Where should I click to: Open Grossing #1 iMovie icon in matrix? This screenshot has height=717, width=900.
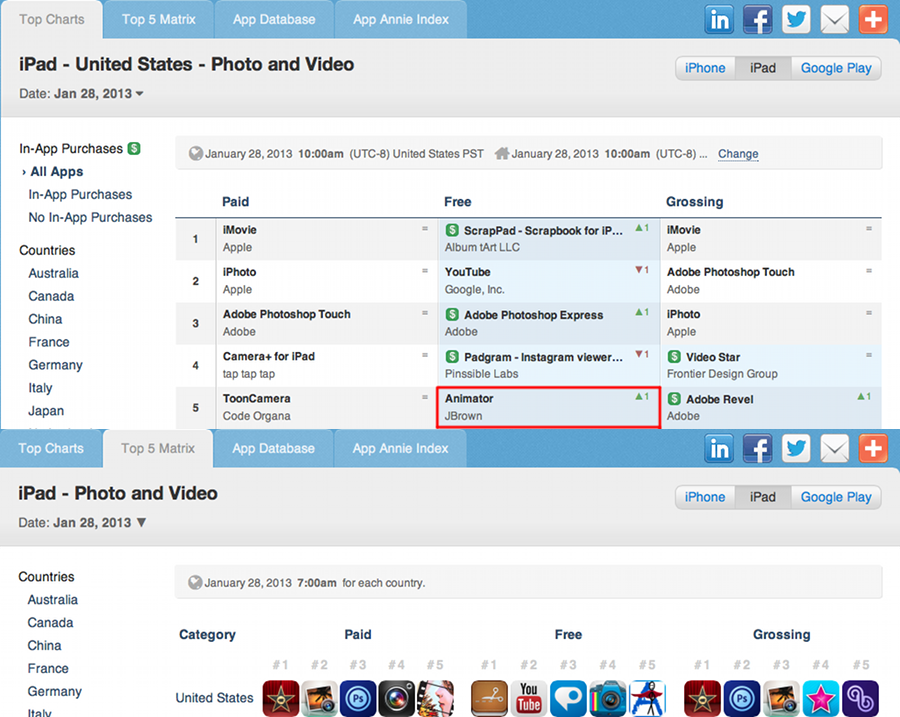[703, 699]
